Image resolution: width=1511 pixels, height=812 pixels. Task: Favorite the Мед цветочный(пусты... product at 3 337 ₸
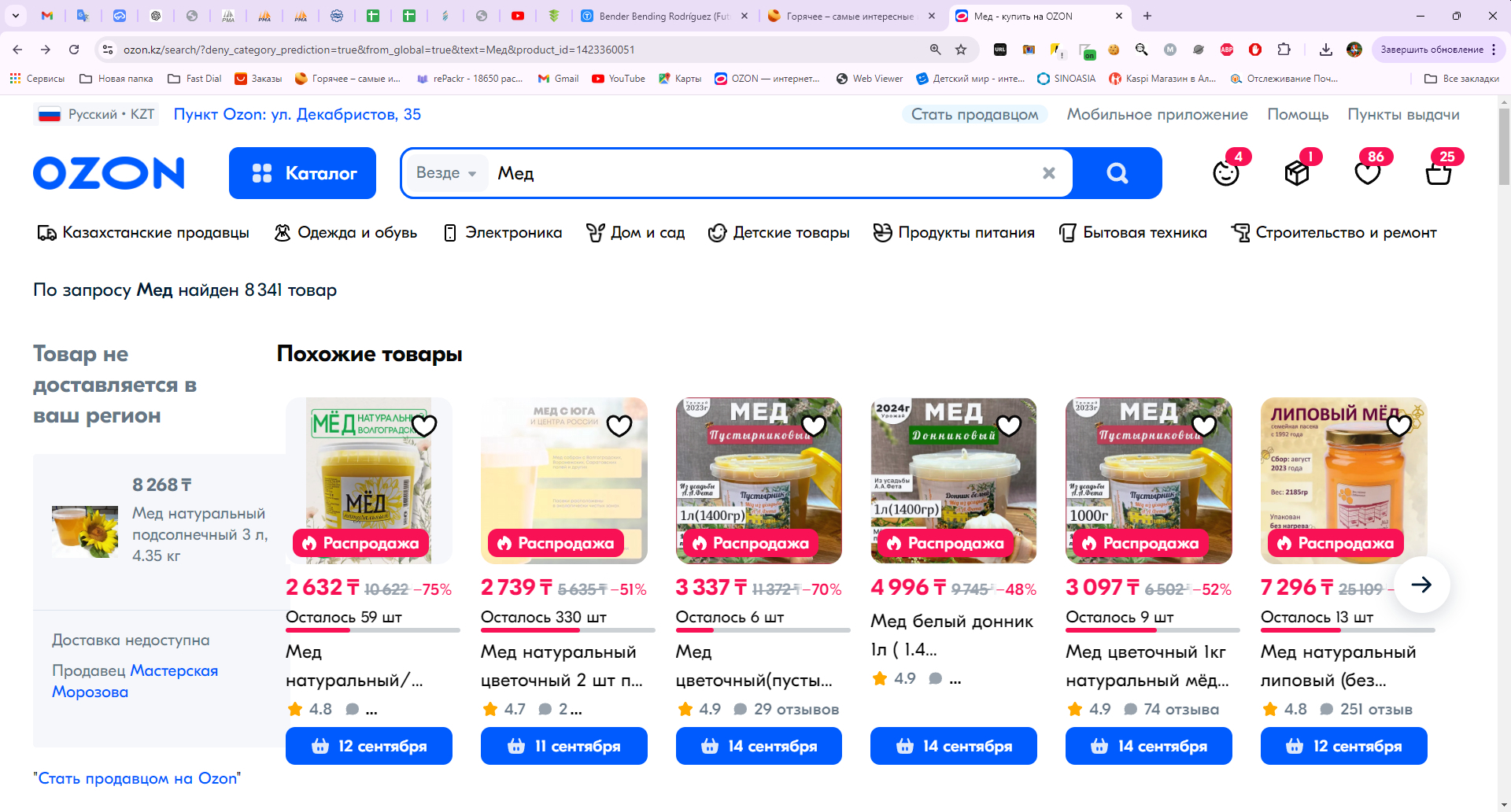click(x=814, y=426)
